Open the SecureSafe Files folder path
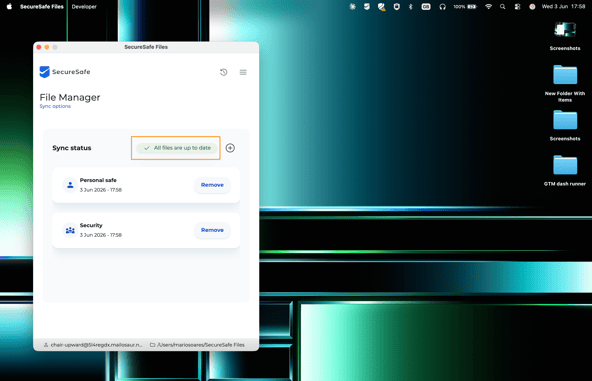592x381 pixels. 200,345
